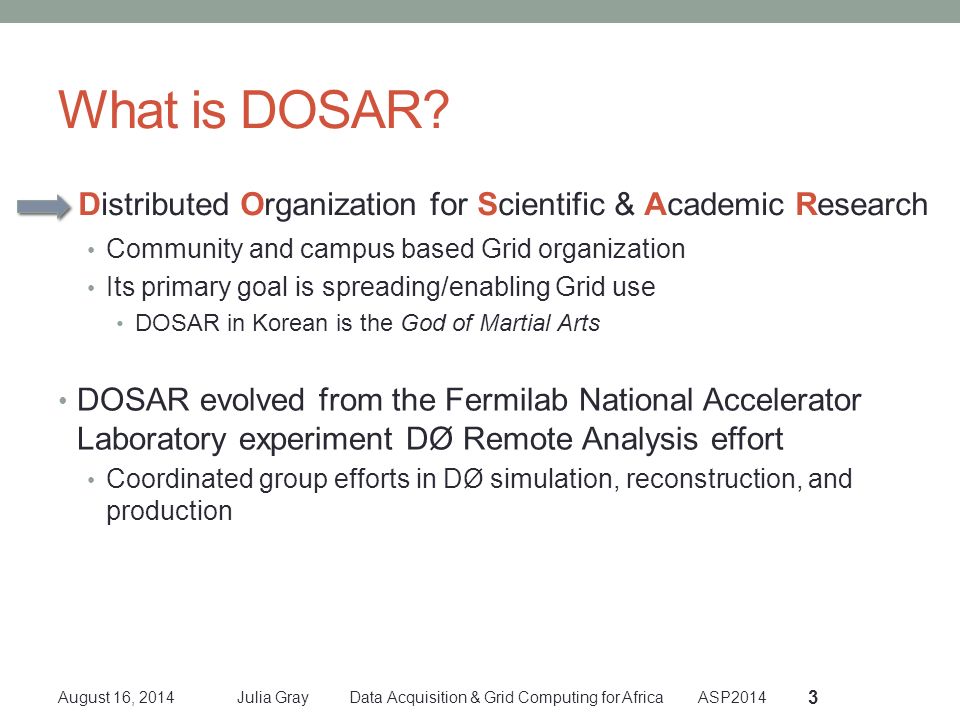Click the bullet starting 'Coordinated group efforts in DØ simulation'

479,495
